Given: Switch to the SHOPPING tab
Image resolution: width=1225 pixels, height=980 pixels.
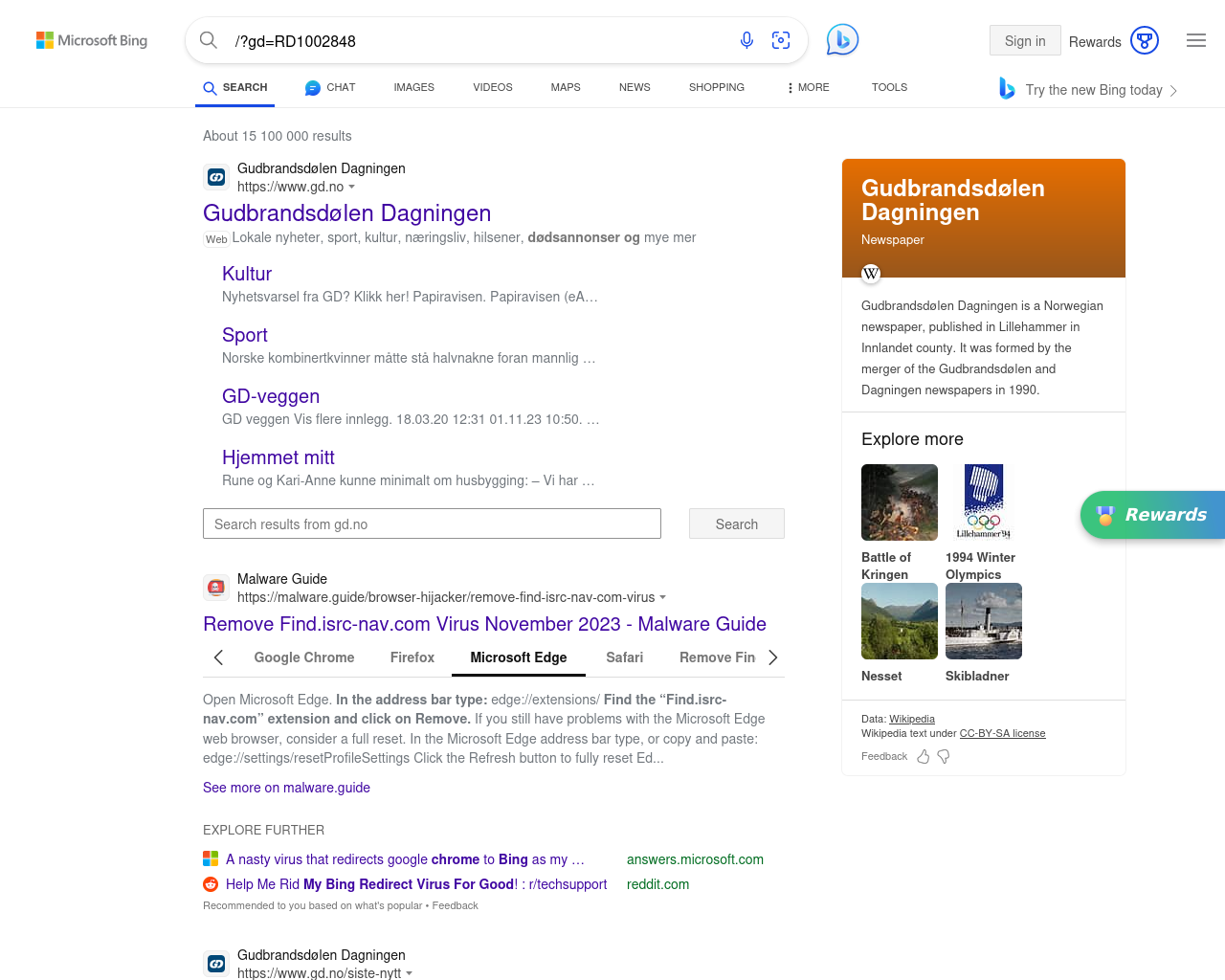Looking at the screenshot, I should (717, 87).
